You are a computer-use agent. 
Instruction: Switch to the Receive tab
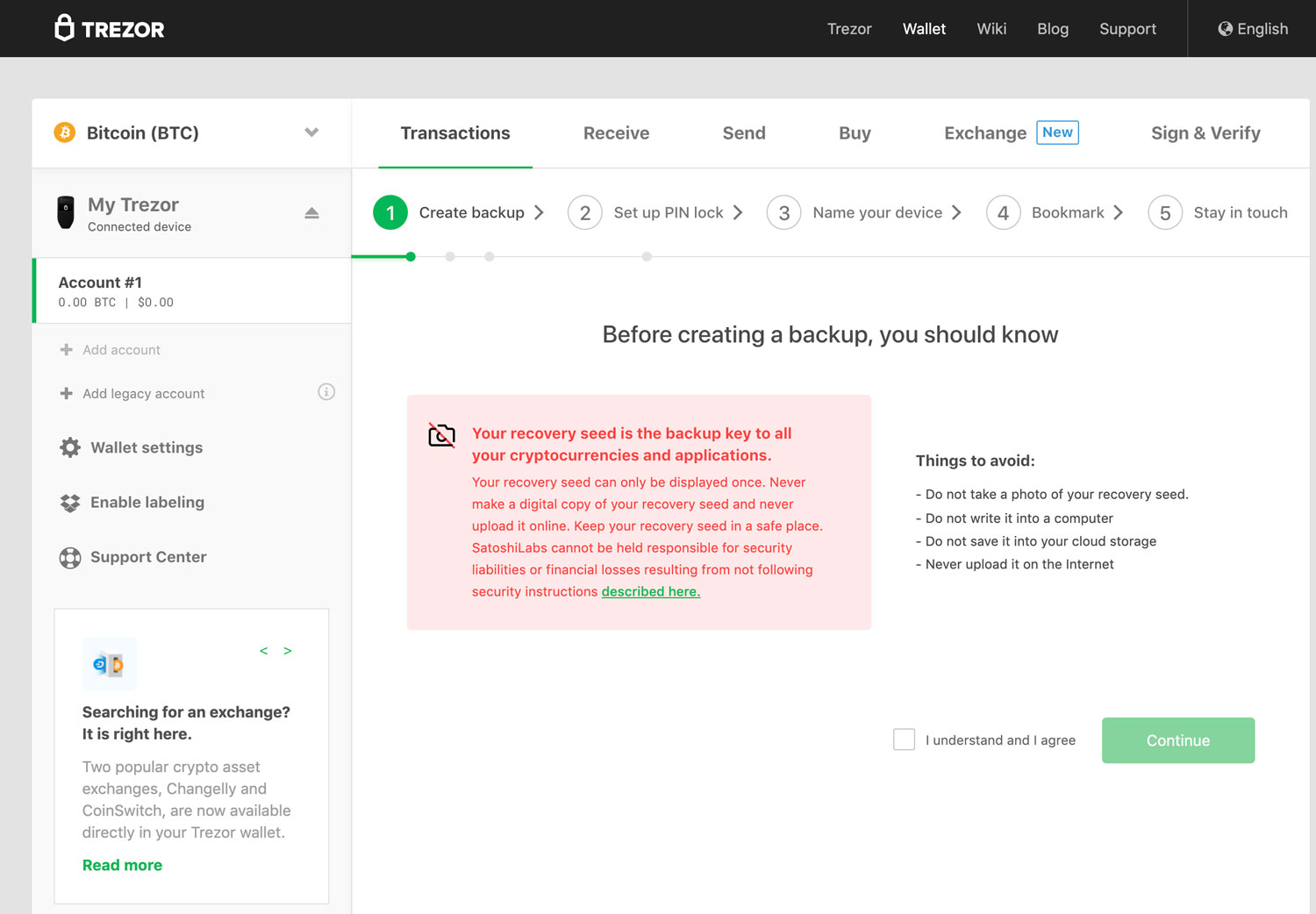[x=617, y=133]
